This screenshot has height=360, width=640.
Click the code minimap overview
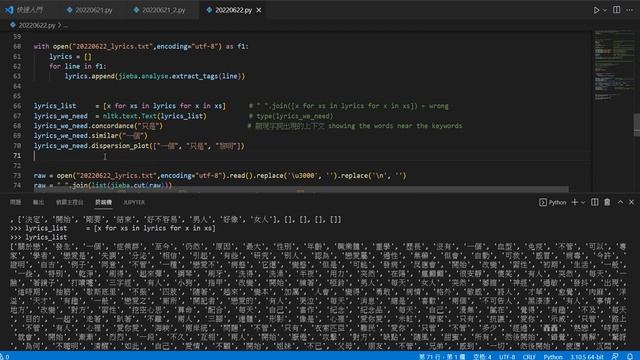click(x=613, y=65)
